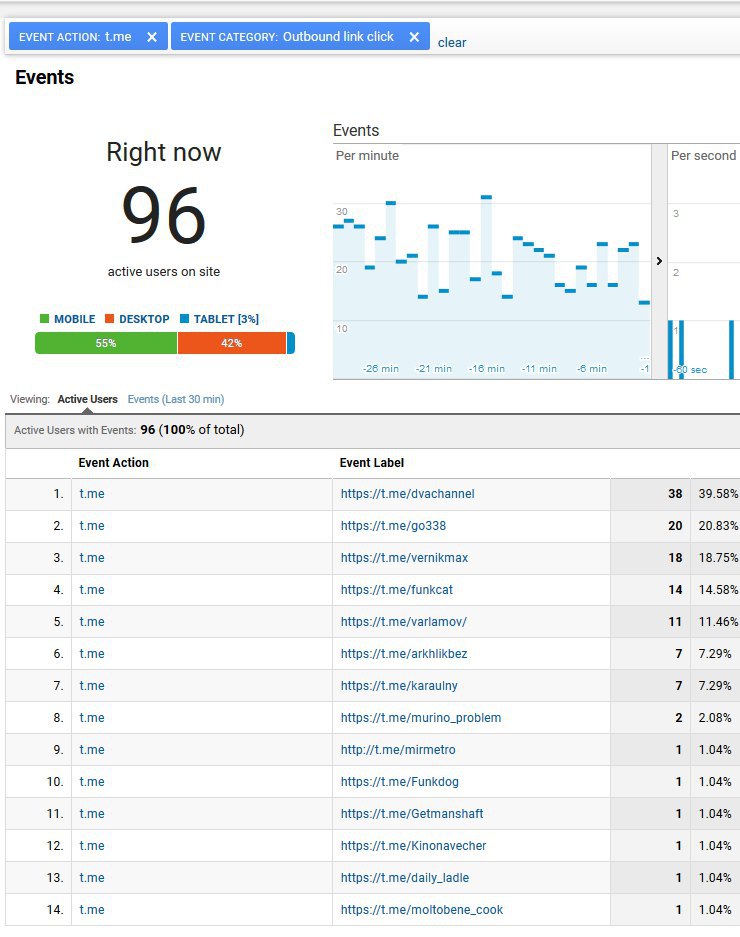The image size is (740, 937).
Task: Remove the EVENT CATEGORY Outbound link click filter
Action: (414, 37)
